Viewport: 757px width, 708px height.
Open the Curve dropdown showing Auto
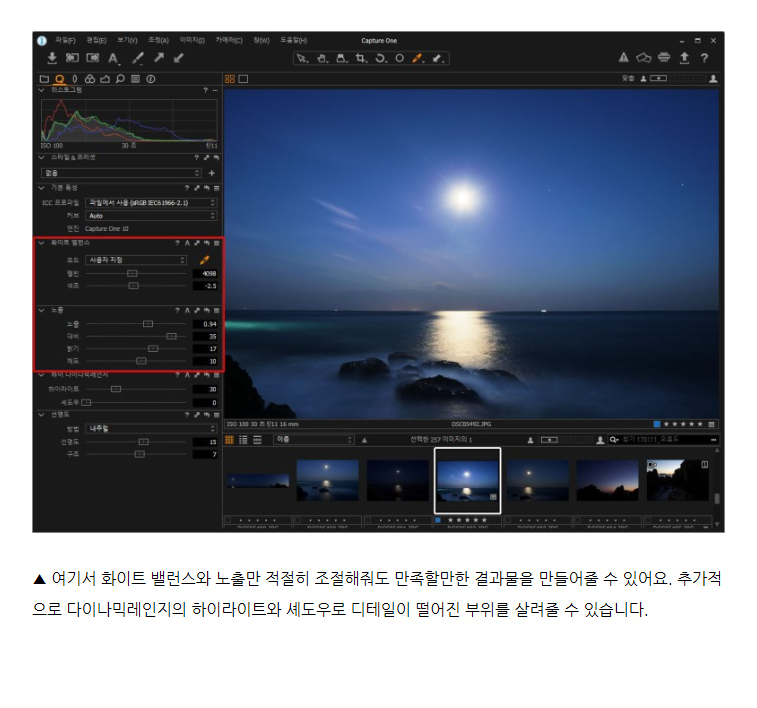[151, 216]
